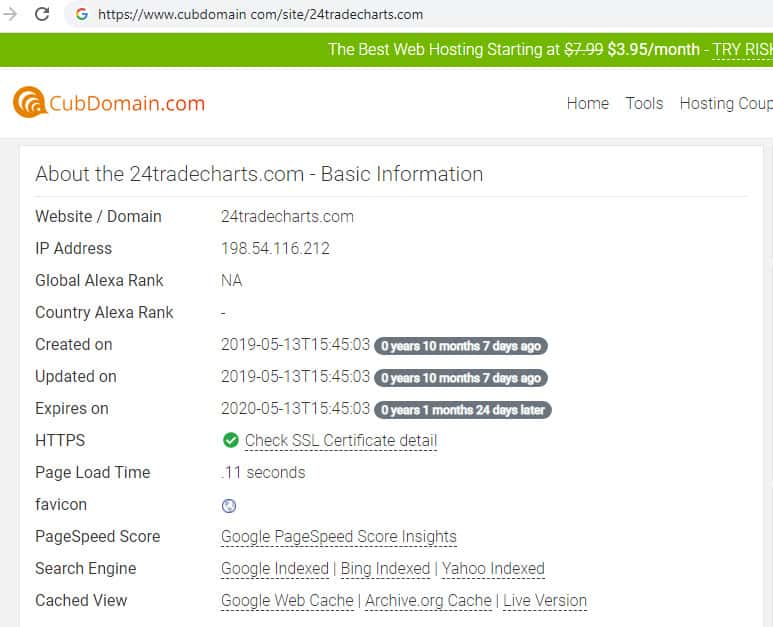Image resolution: width=773 pixels, height=627 pixels.
Task: Click the browser forward arrow
Action: 10,14
